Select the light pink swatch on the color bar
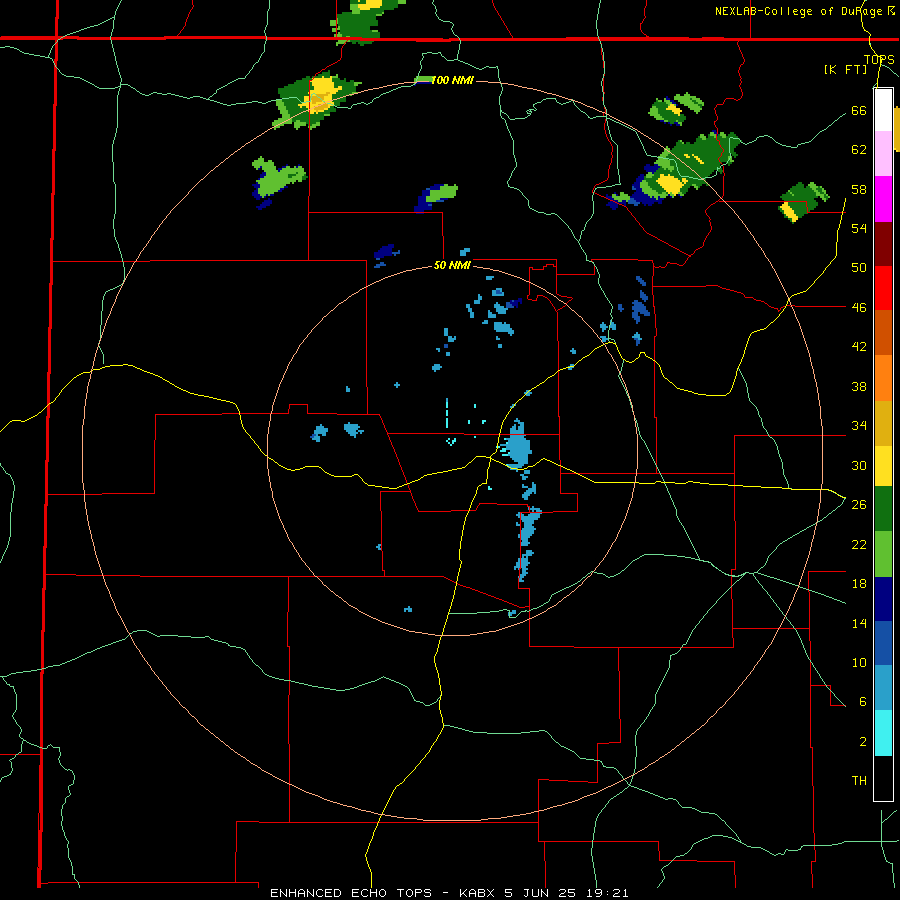The width and height of the screenshot is (900, 900). point(883,153)
